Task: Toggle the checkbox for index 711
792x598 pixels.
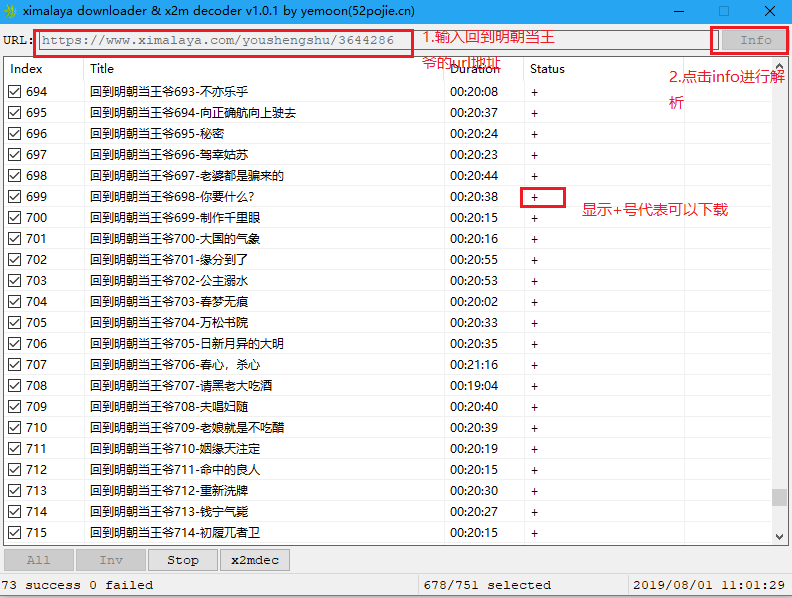Action: [15, 448]
